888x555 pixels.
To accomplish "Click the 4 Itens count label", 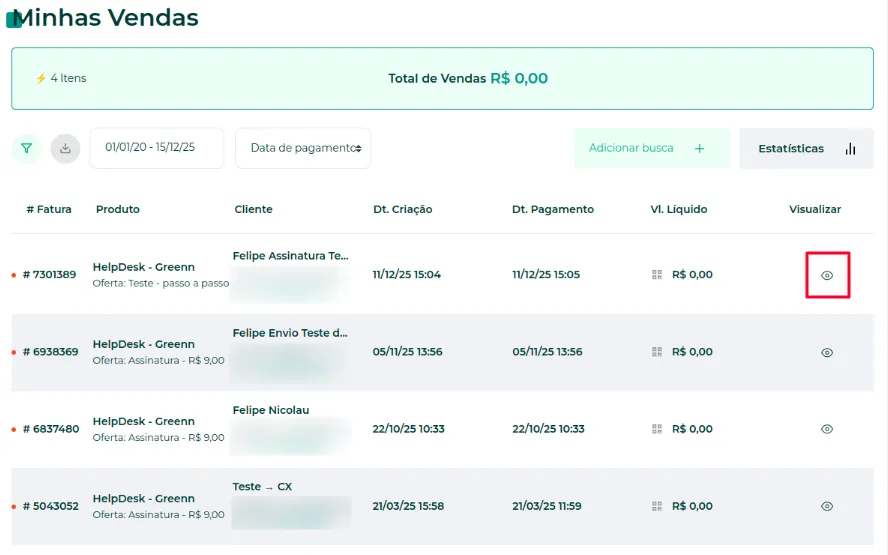I will pos(68,78).
